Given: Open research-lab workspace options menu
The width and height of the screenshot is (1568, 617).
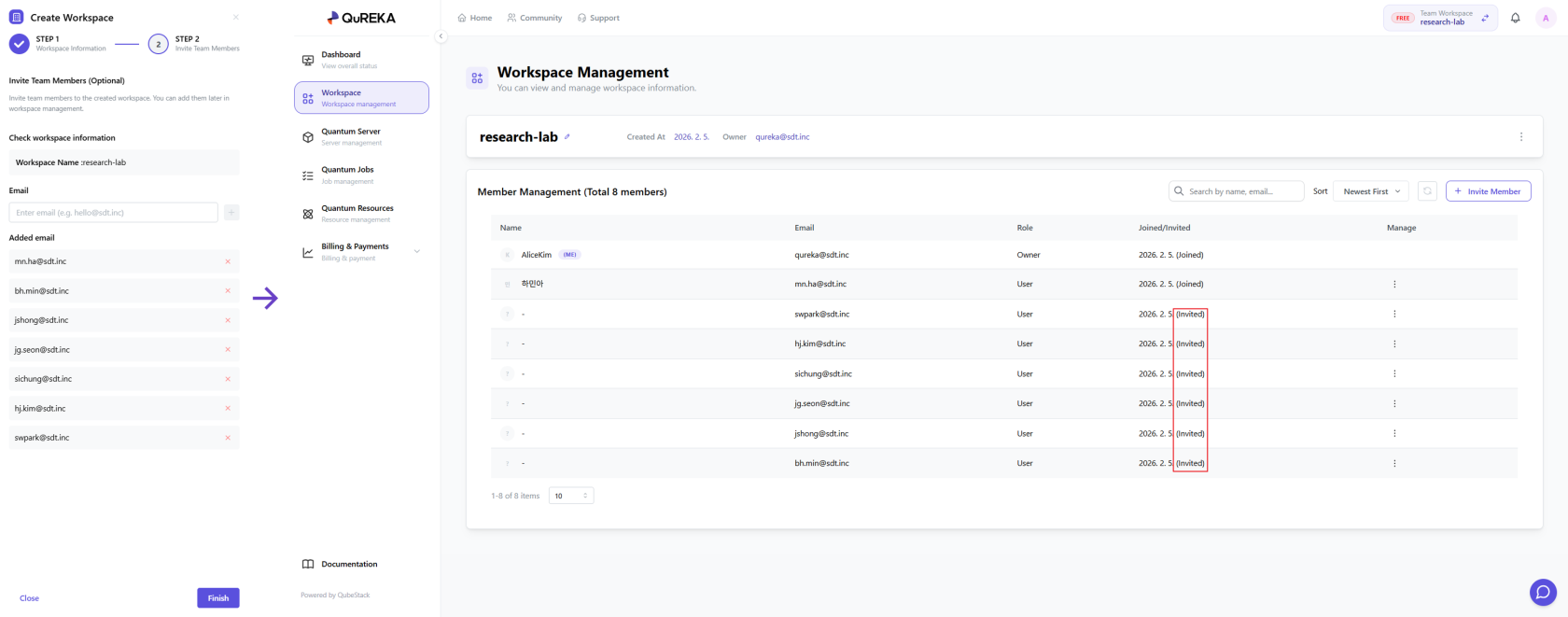Looking at the screenshot, I should (x=1520, y=137).
